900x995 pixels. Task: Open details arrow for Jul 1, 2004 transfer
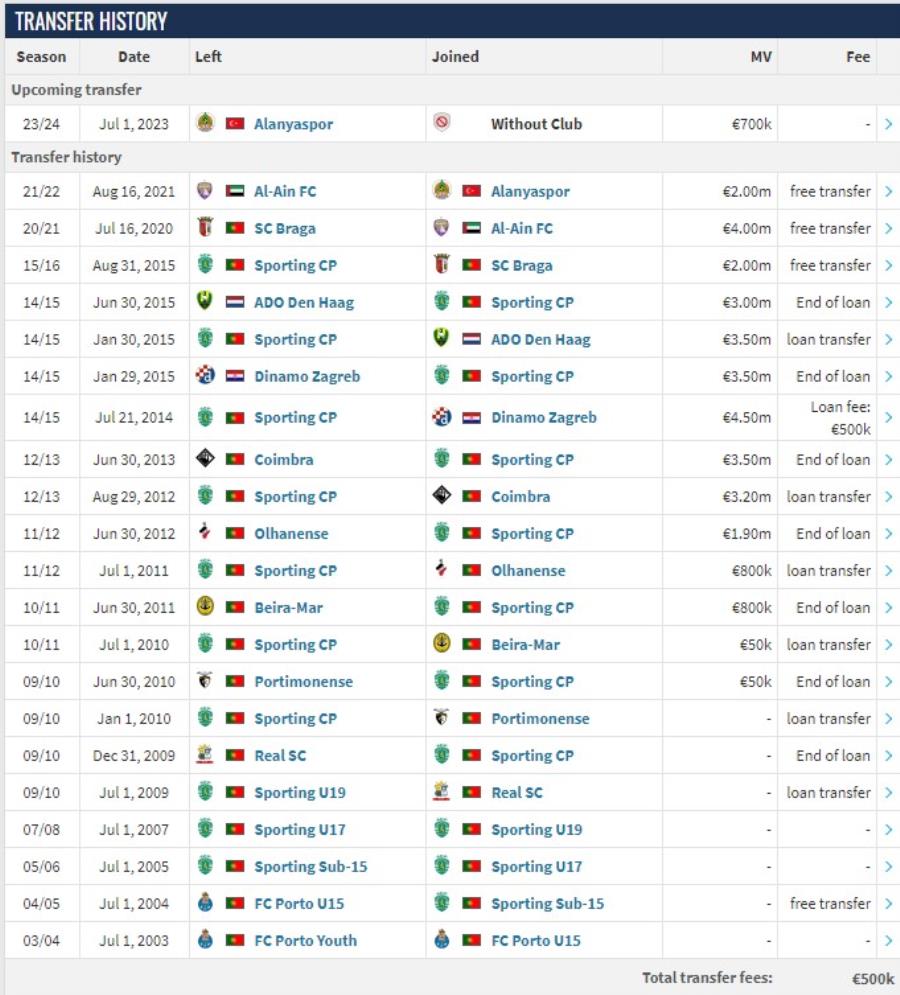point(889,904)
